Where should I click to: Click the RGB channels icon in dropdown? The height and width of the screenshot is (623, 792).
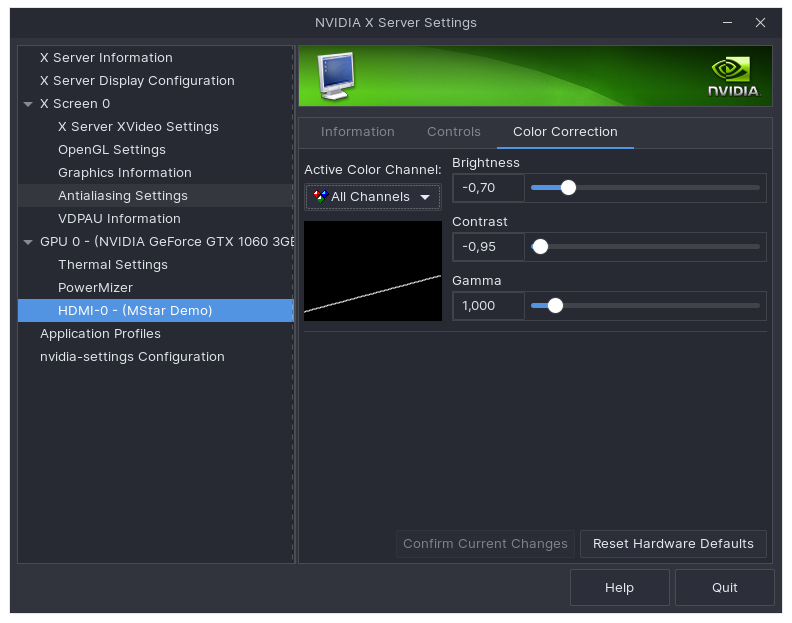319,197
